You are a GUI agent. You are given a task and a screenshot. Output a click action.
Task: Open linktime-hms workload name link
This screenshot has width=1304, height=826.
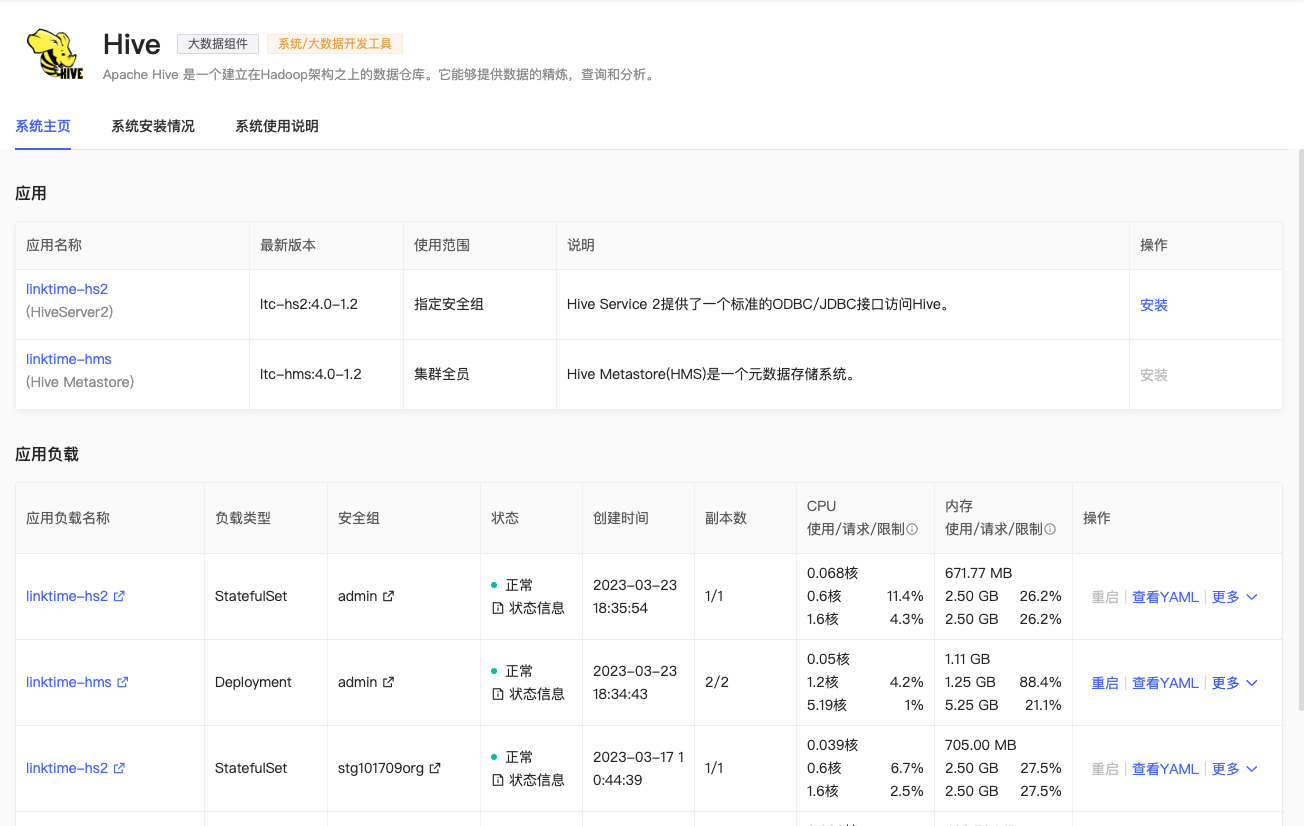69,682
